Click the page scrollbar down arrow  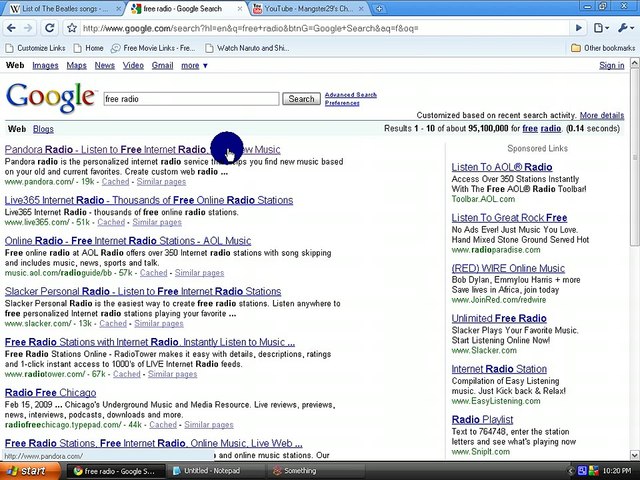click(635, 455)
